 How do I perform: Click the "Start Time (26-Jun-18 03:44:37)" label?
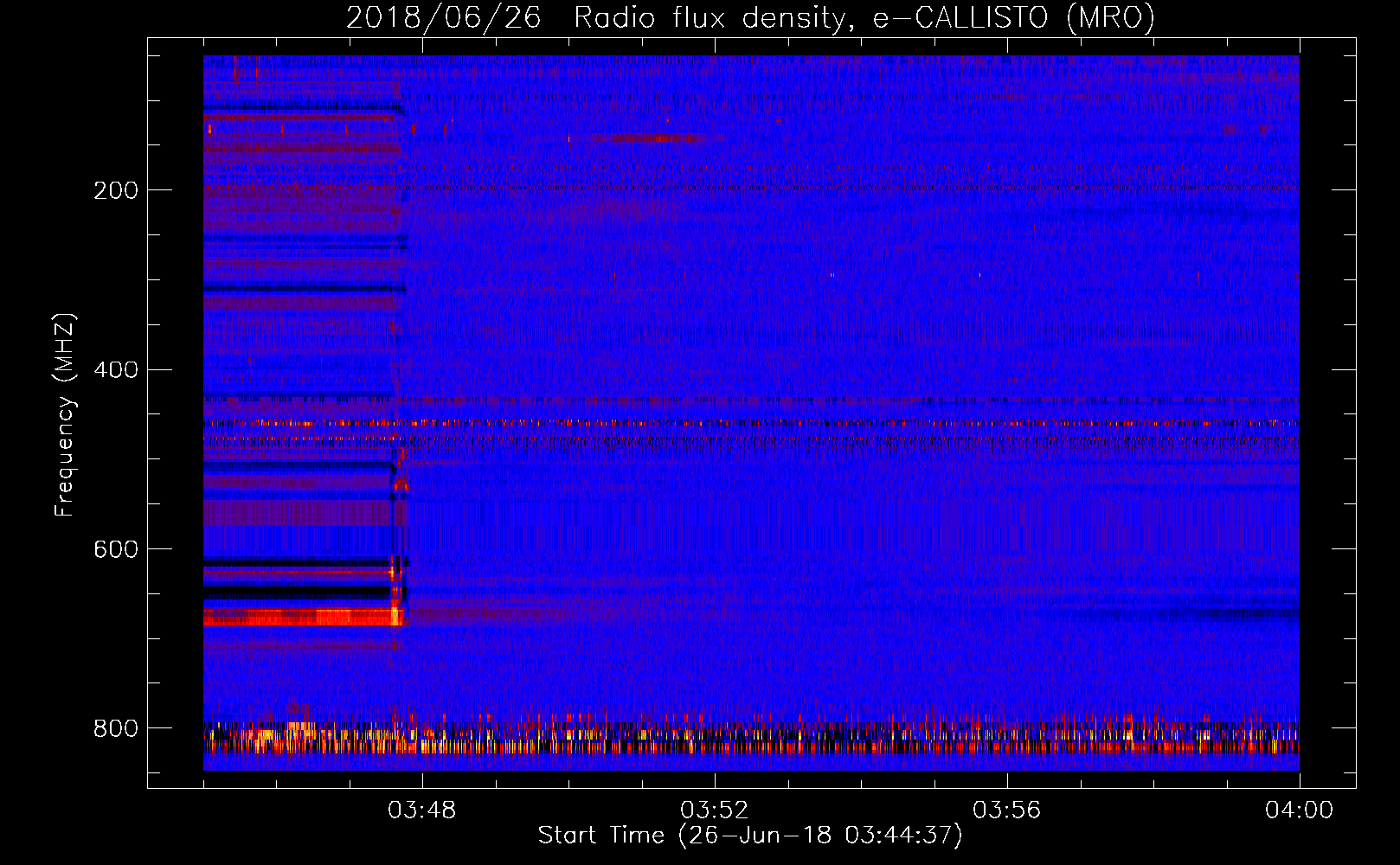click(x=750, y=835)
